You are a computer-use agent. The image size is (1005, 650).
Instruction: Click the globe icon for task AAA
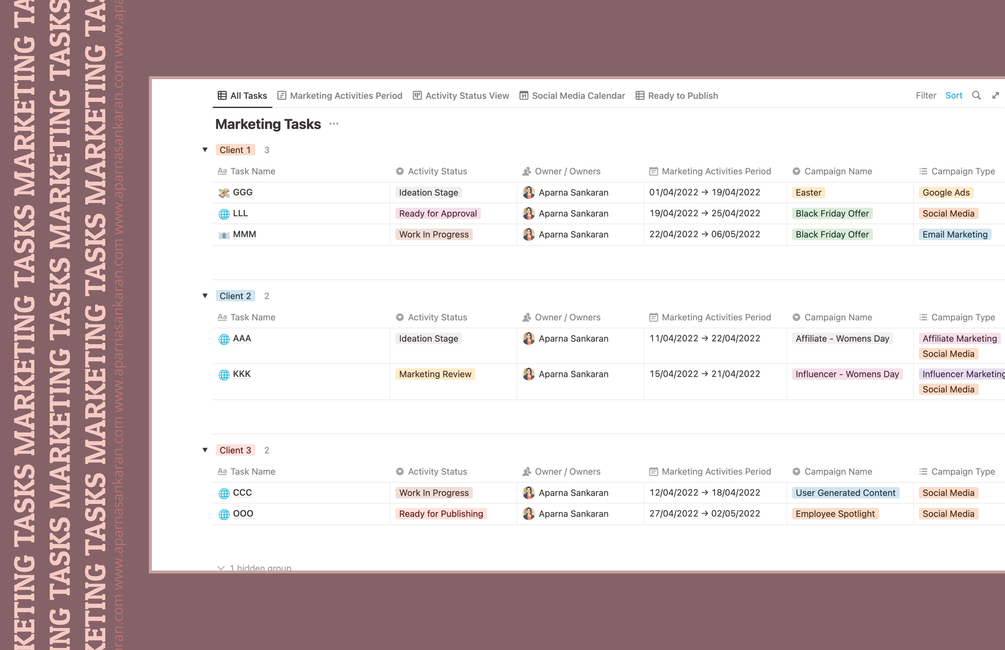pyautogui.click(x=224, y=339)
